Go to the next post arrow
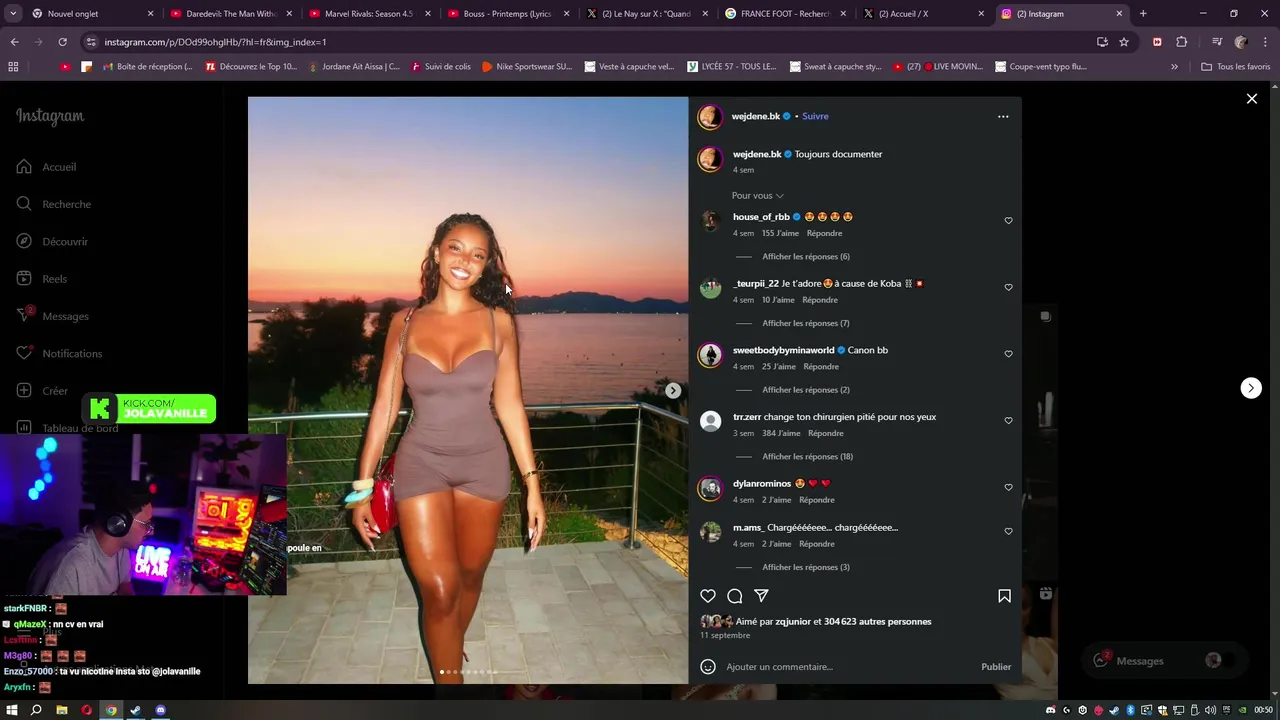This screenshot has width=1280, height=720. (x=1251, y=388)
